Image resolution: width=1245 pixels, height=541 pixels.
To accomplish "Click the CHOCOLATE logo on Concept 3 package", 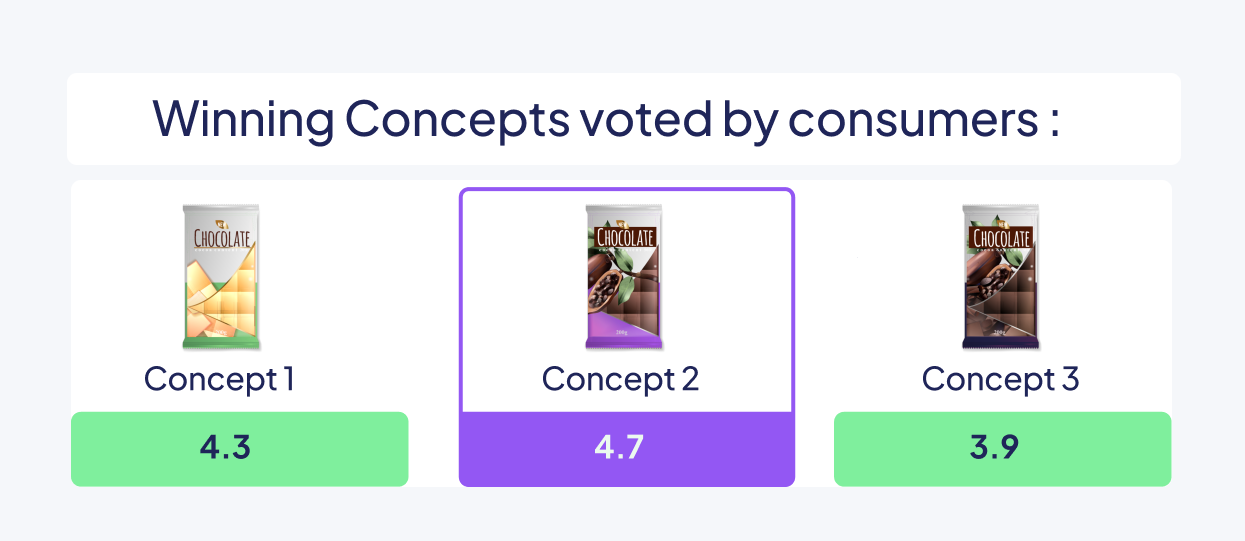I will [x=1002, y=238].
